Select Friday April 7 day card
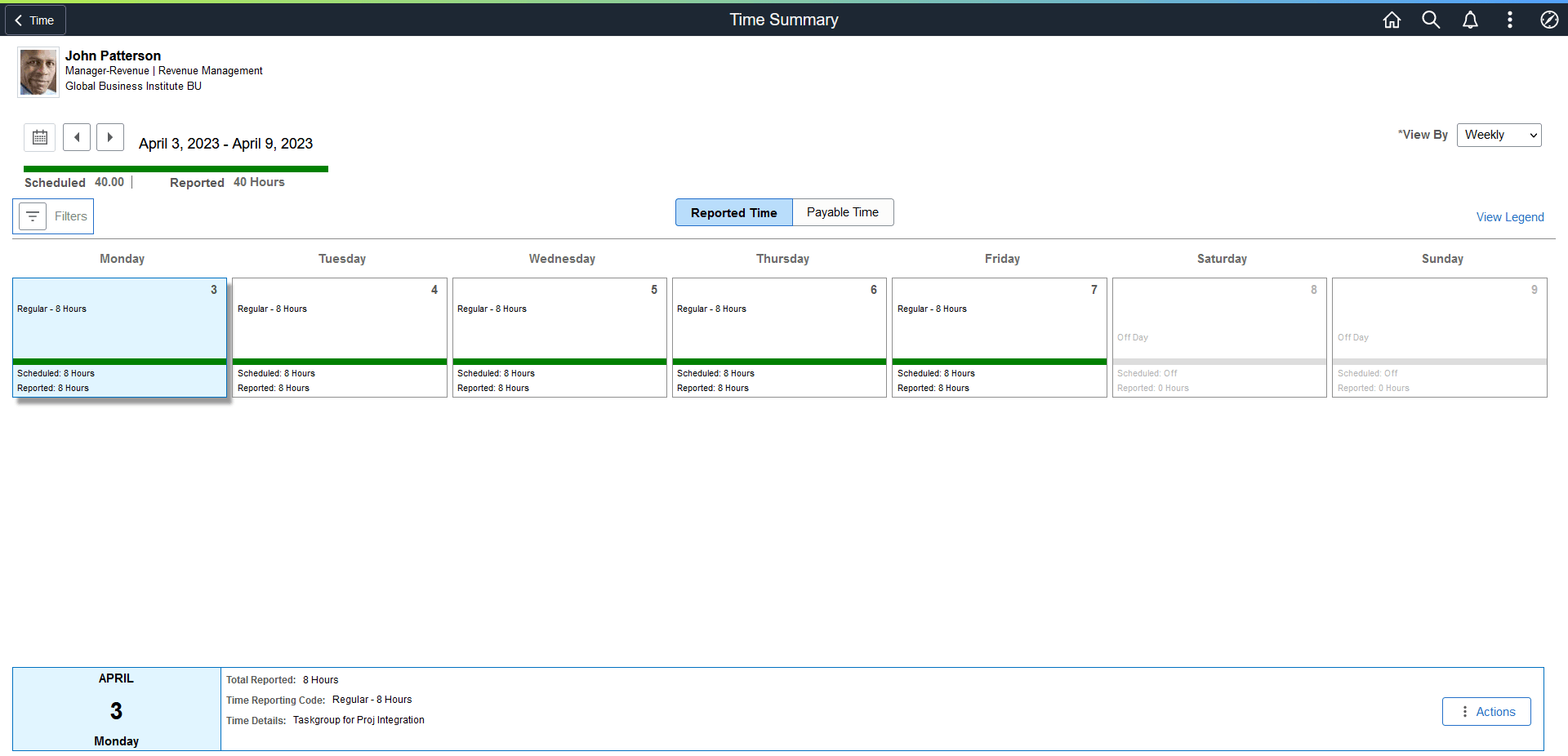This screenshot has height=756, width=1568. (1000, 338)
